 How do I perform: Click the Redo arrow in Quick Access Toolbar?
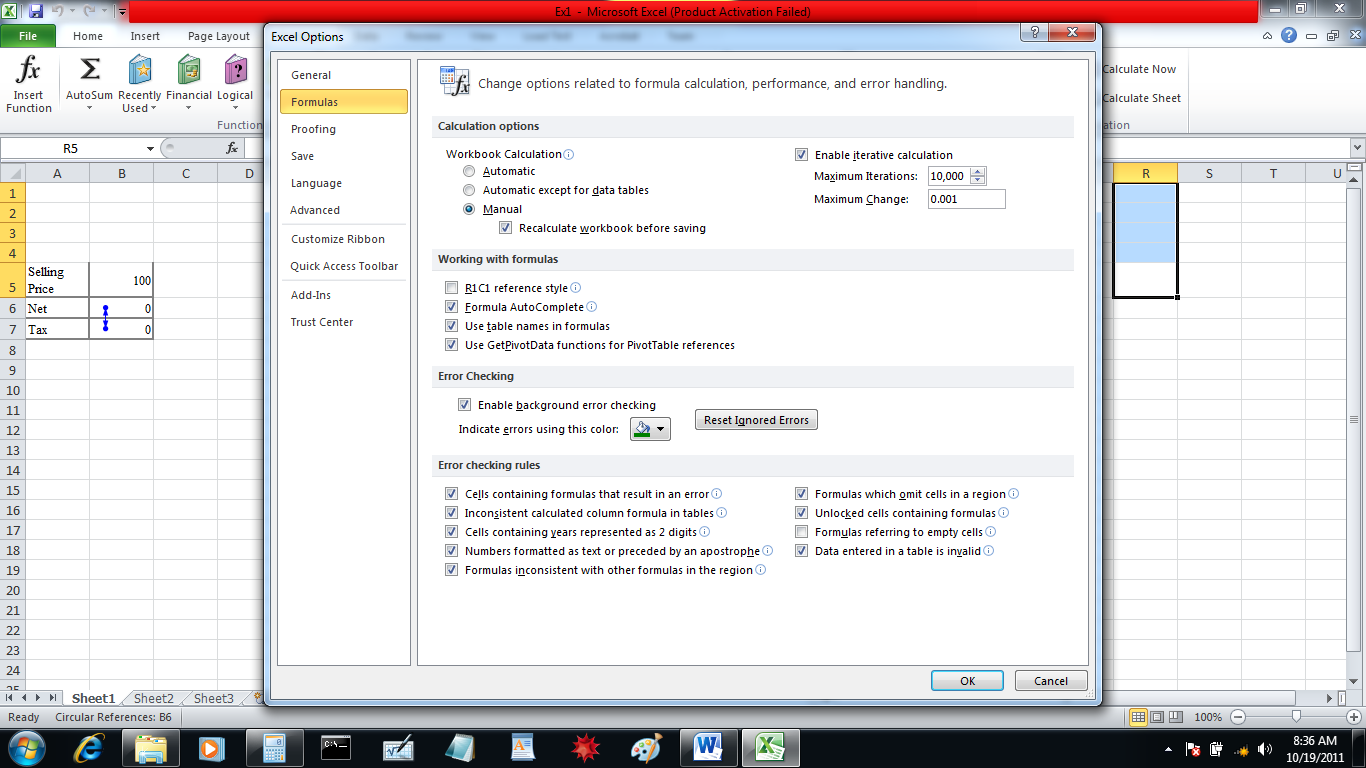(91, 11)
